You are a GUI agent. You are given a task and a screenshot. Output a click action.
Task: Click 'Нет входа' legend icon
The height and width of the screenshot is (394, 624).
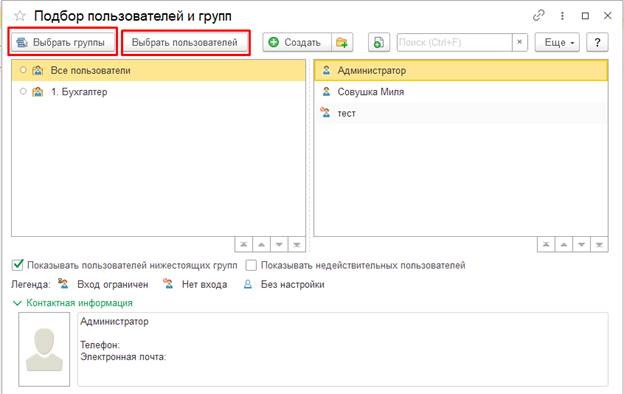[168, 284]
